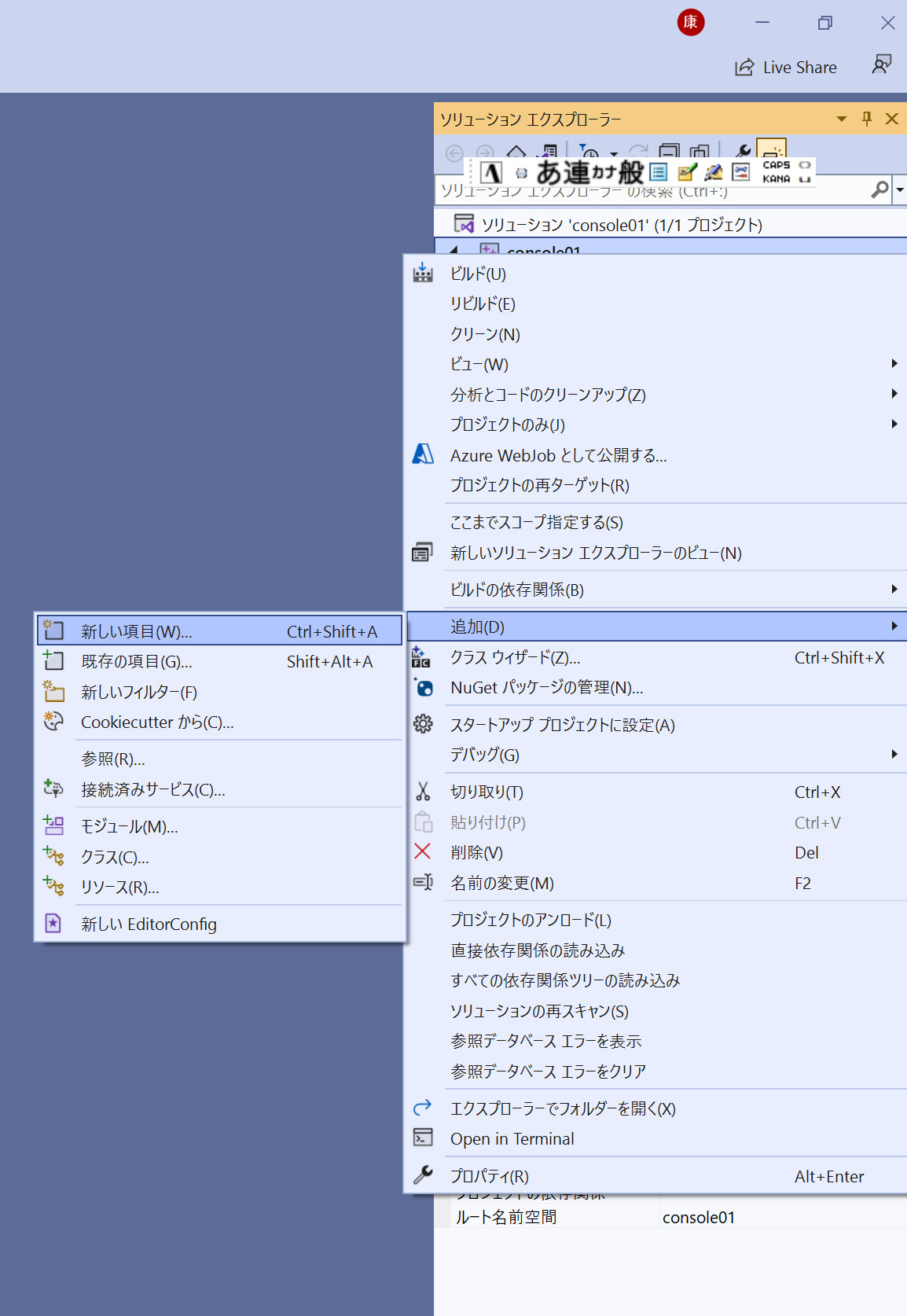The width and height of the screenshot is (907, 1316).
Task: Expand ビルドの依存関係(B) submenu arrow
Action: click(x=894, y=589)
